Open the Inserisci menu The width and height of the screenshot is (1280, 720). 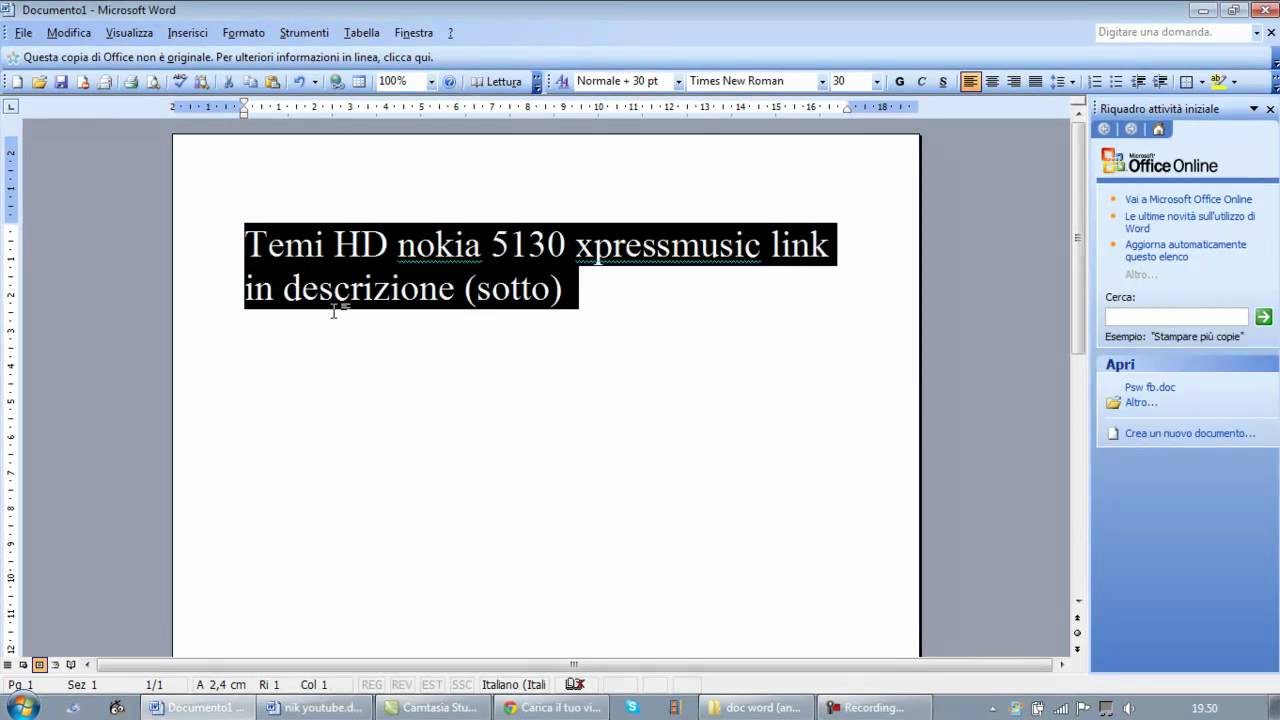point(188,33)
